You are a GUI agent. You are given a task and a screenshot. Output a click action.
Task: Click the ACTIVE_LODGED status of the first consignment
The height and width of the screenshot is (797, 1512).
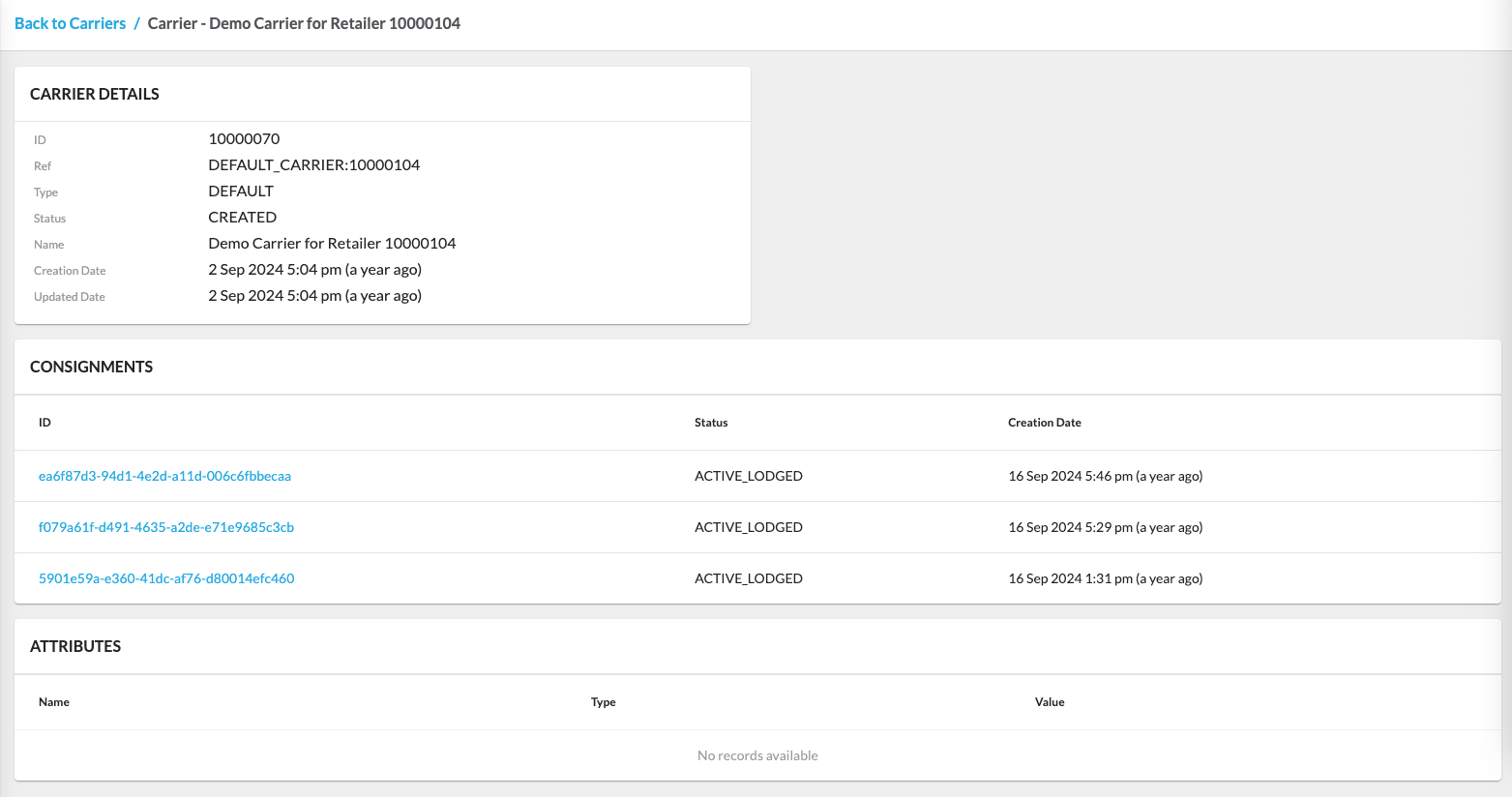coord(748,476)
